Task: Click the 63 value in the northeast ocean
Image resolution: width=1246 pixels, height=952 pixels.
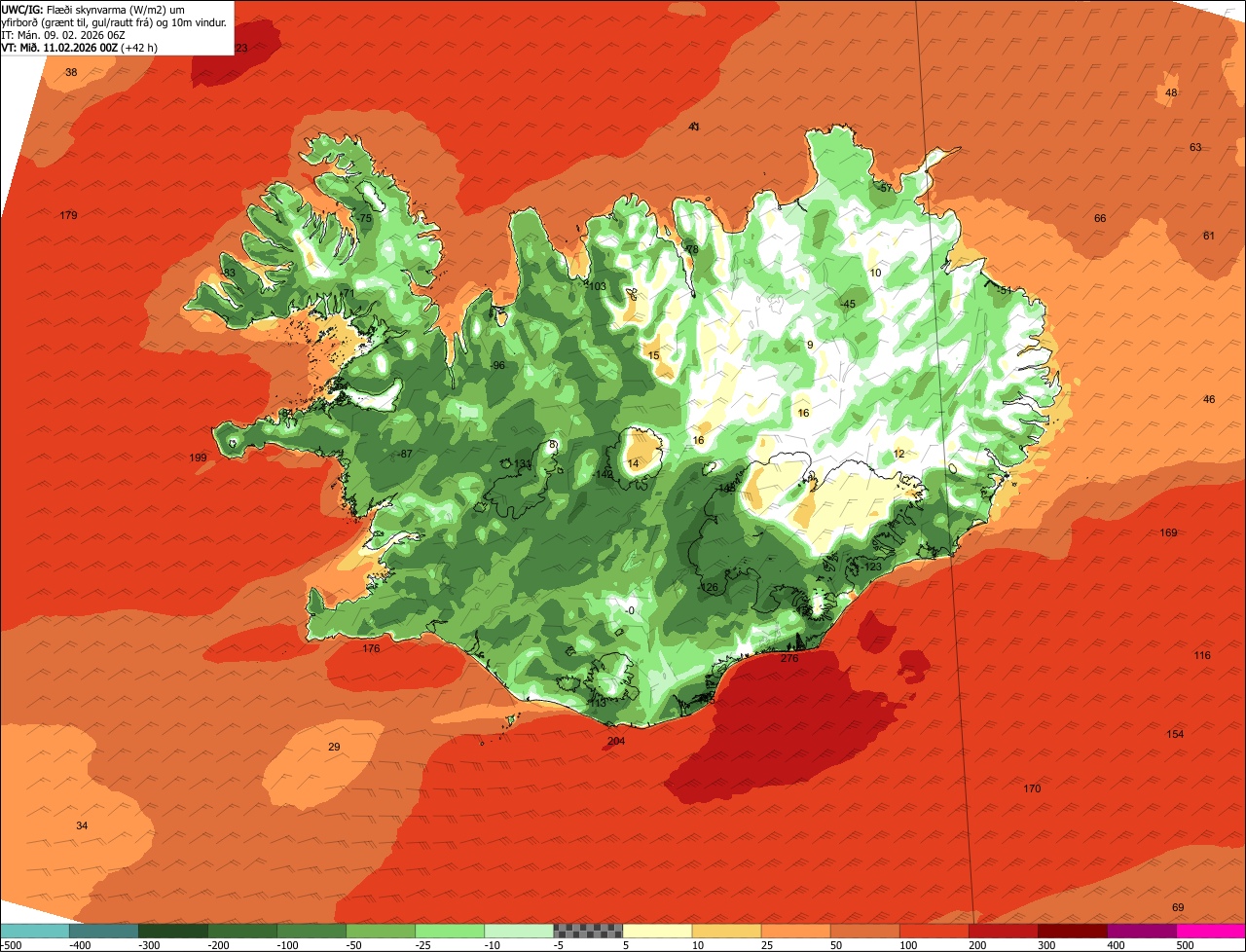Action: [x=1195, y=148]
